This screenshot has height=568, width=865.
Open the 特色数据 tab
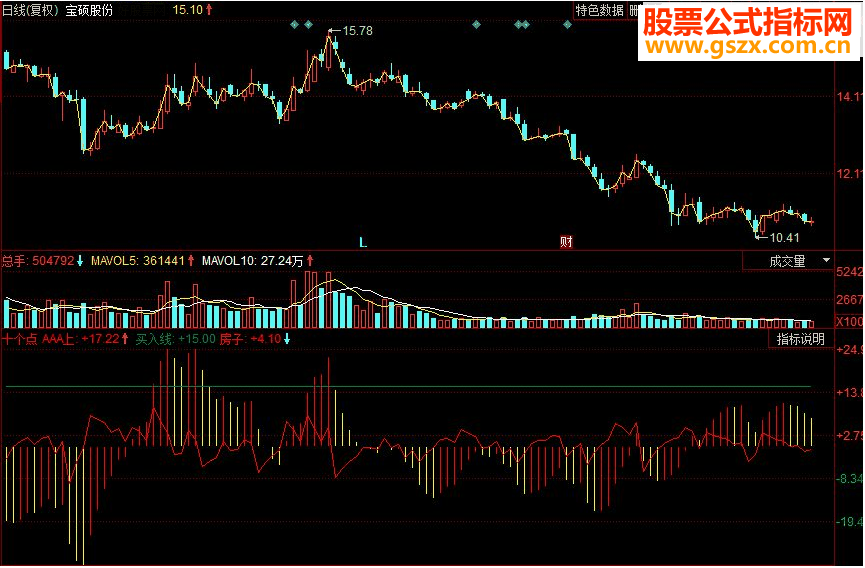pyautogui.click(x=600, y=10)
